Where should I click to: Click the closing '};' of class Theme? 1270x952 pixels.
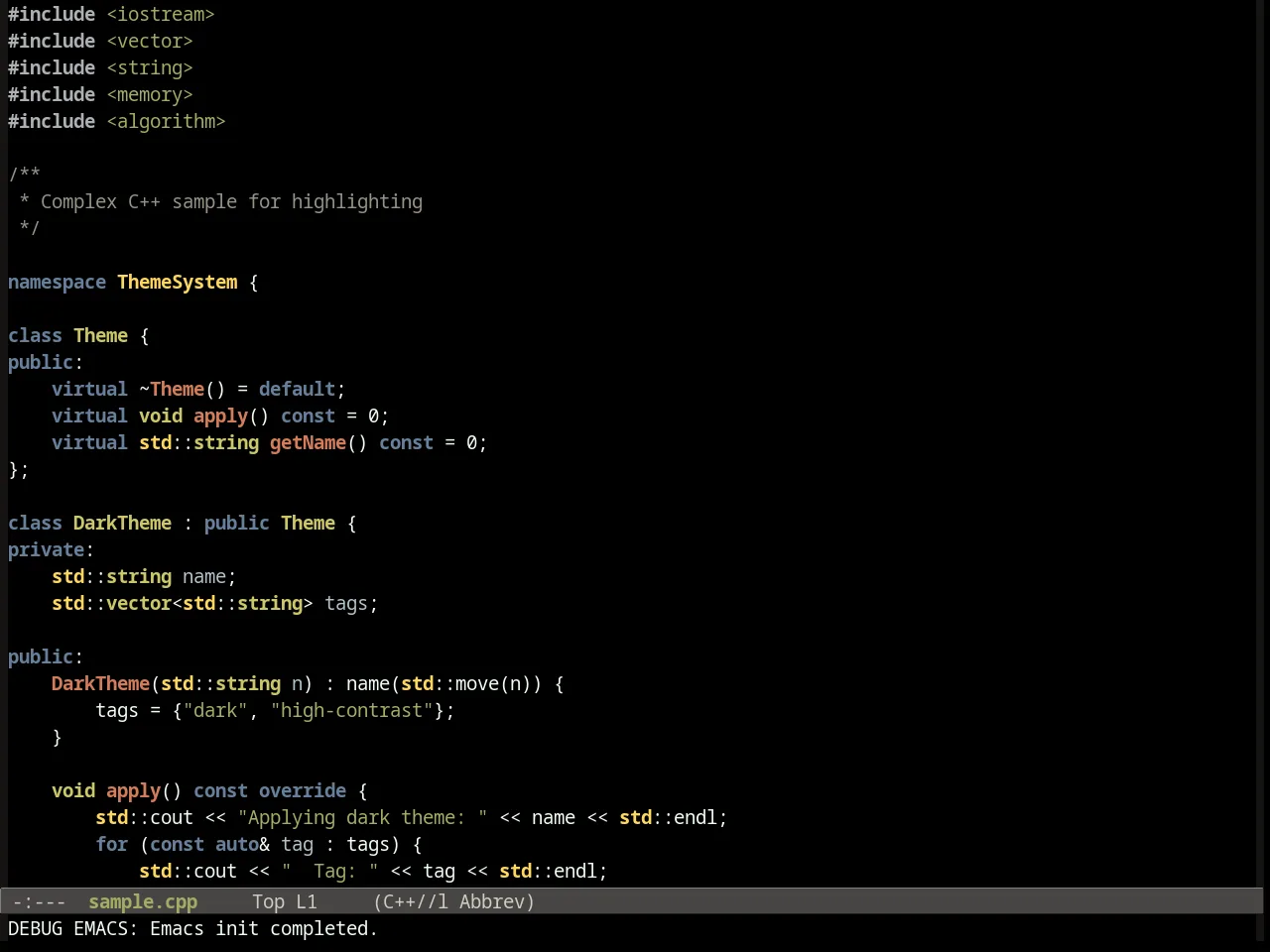coord(19,469)
